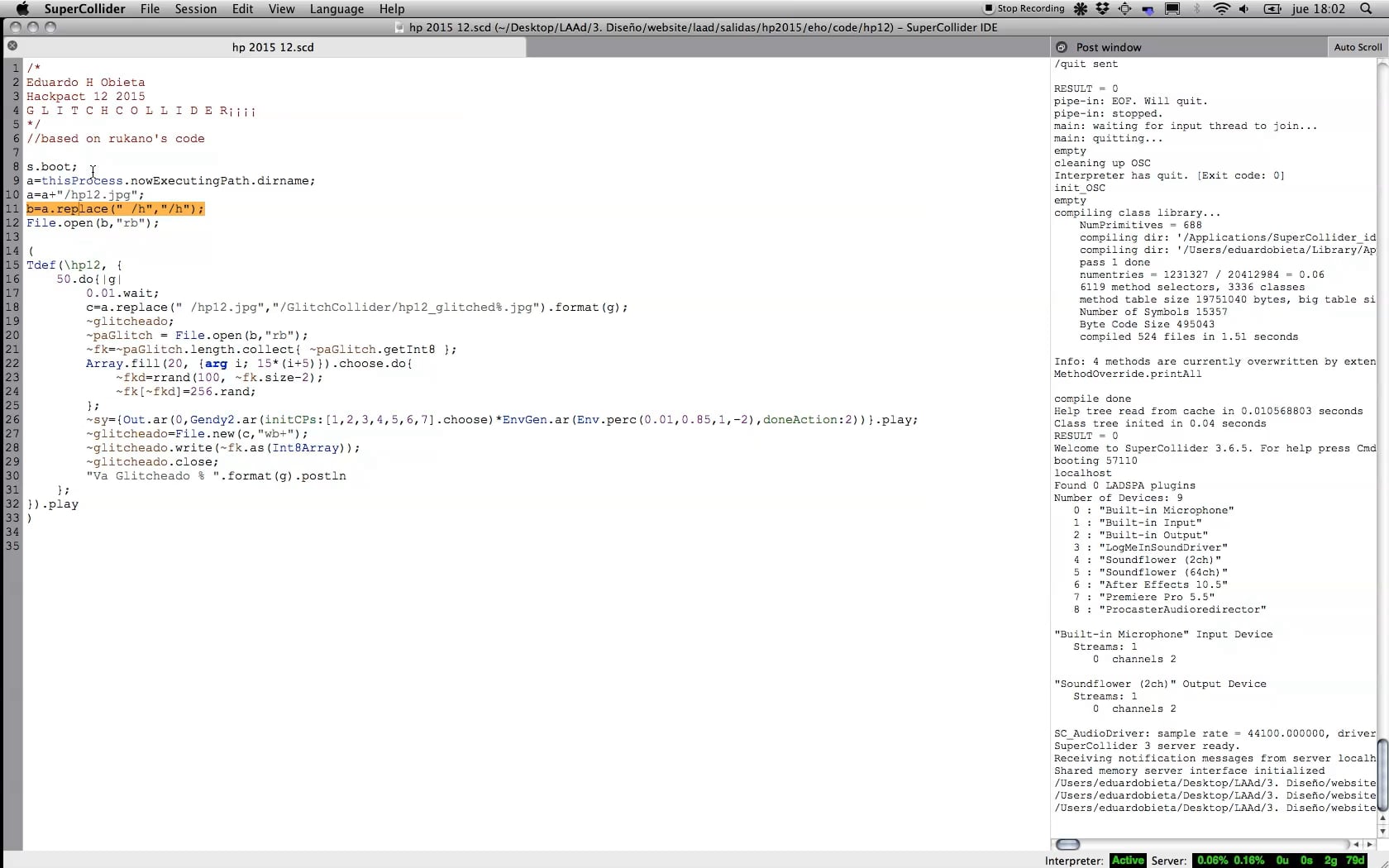Image resolution: width=1389 pixels, height=868 pixels.
Task: Close the hp 2015 12.scd tab
Action: tap(12, 46)
